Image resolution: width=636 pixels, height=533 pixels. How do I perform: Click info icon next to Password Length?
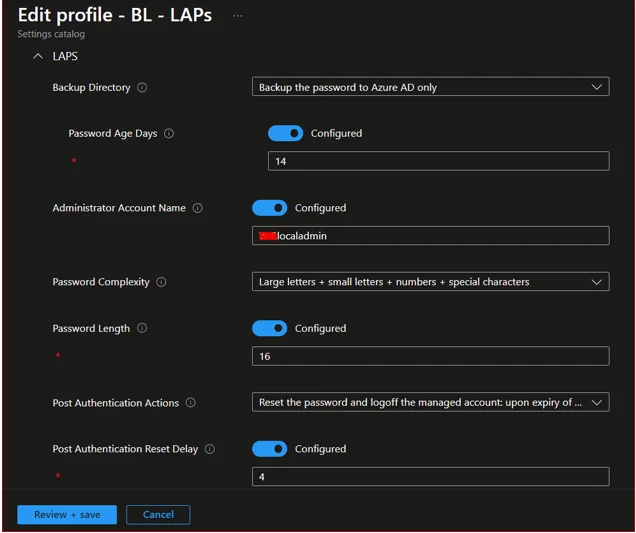[142, 329]
